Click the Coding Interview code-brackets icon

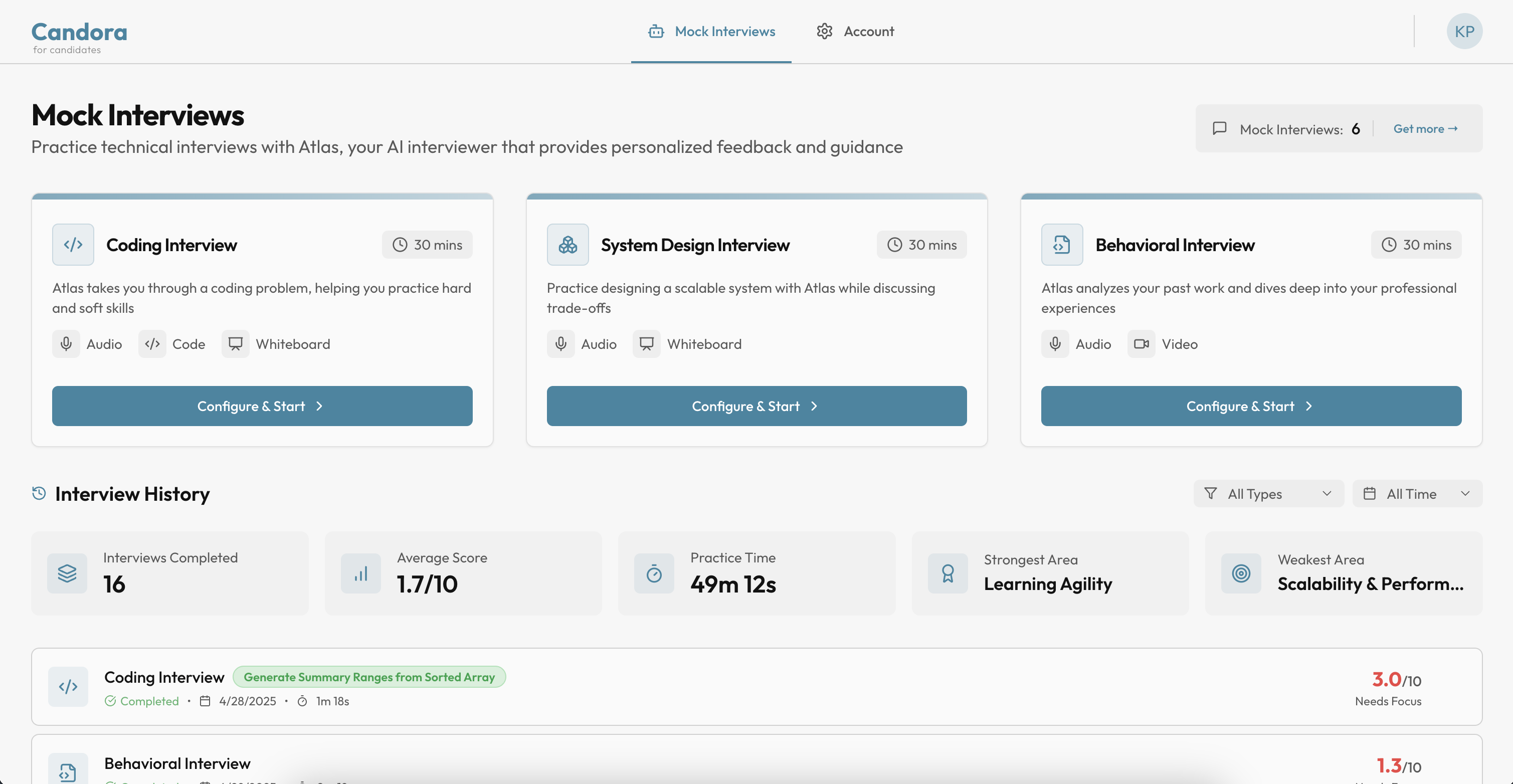click(73, 244)
